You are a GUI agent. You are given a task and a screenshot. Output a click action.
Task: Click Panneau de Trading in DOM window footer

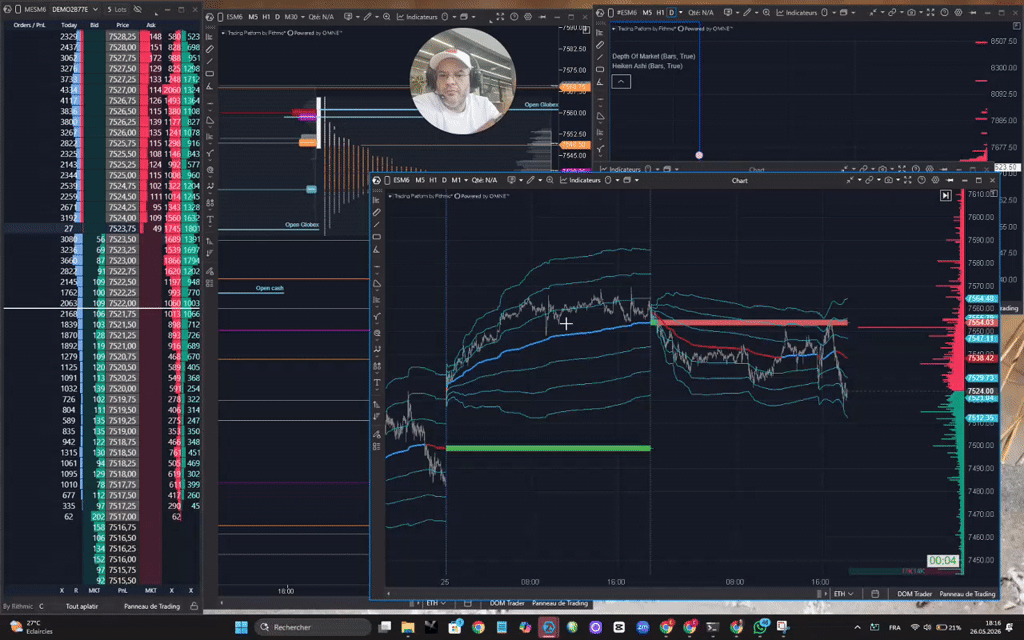pyautogui.click(x=152, y=606)
